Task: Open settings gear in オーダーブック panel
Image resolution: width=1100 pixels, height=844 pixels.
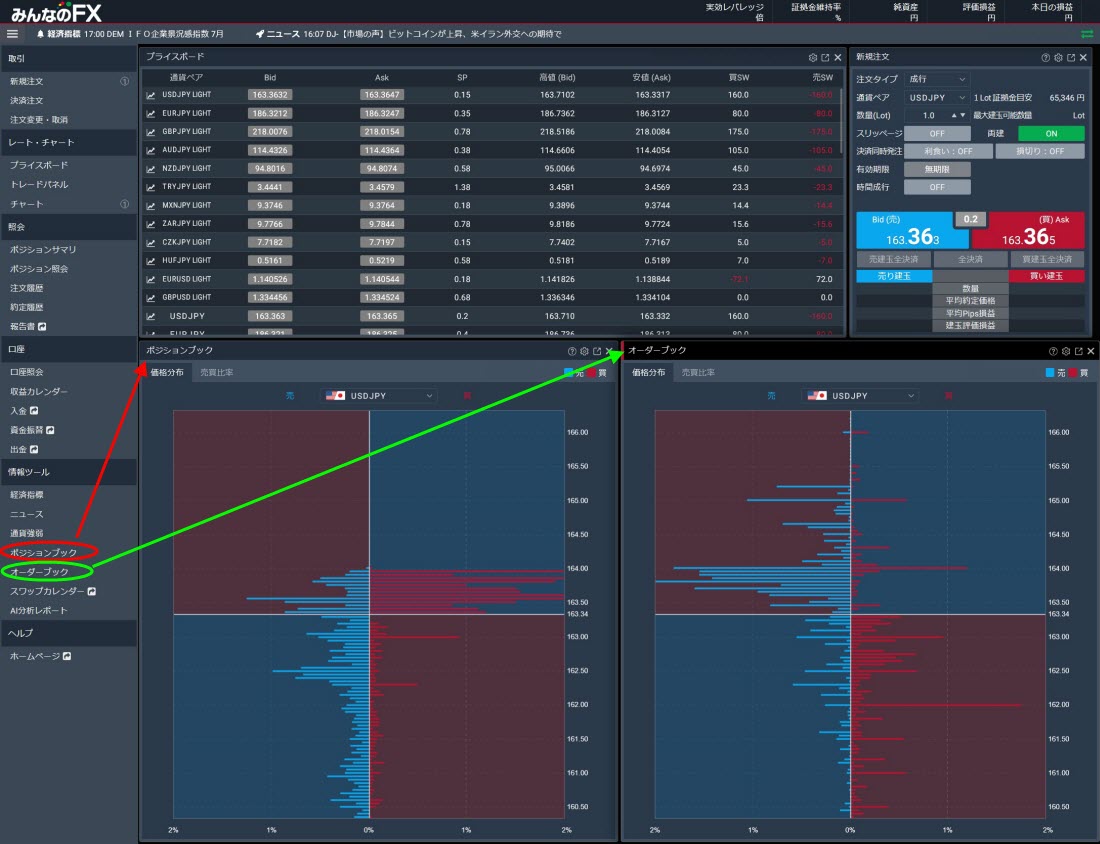Action: [x=1066, y=351]
